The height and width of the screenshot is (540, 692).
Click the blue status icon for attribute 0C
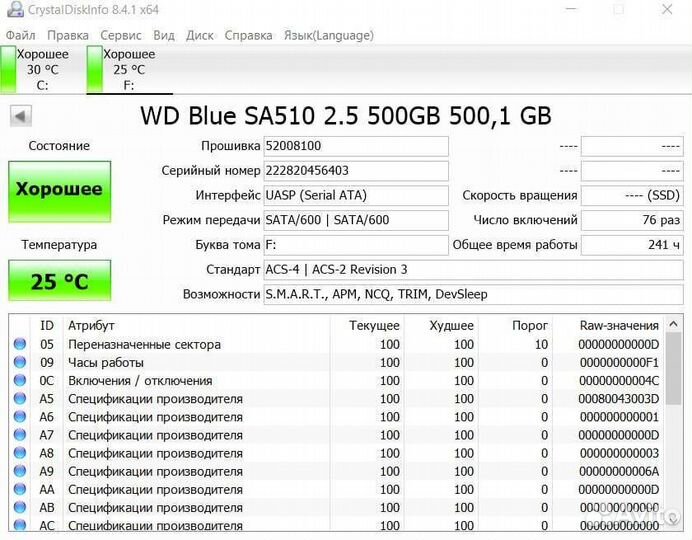coord(20,380)
